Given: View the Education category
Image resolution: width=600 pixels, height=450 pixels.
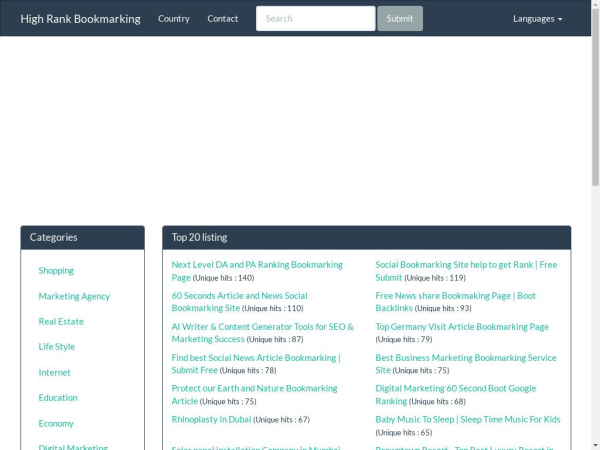Looking at the screenshot, I should (x=58, y=397).
